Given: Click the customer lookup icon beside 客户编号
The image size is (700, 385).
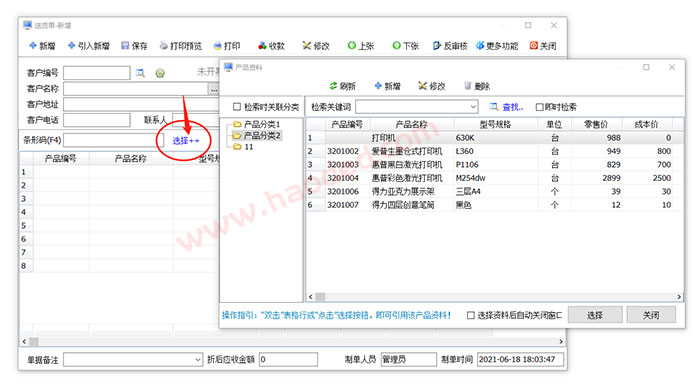Looking at the screenshot, I should (141, 73).
